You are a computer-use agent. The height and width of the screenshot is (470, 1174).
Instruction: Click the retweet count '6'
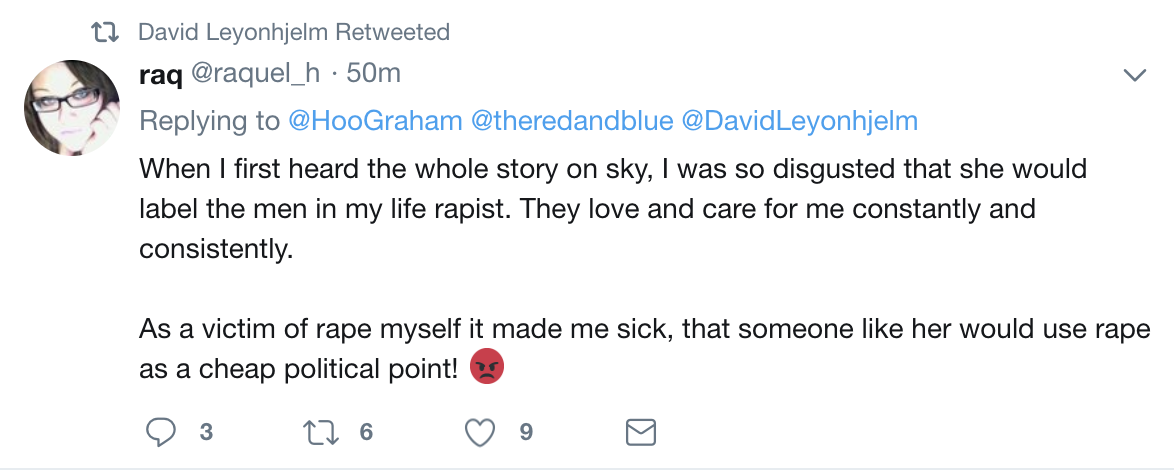coord(365,432)
